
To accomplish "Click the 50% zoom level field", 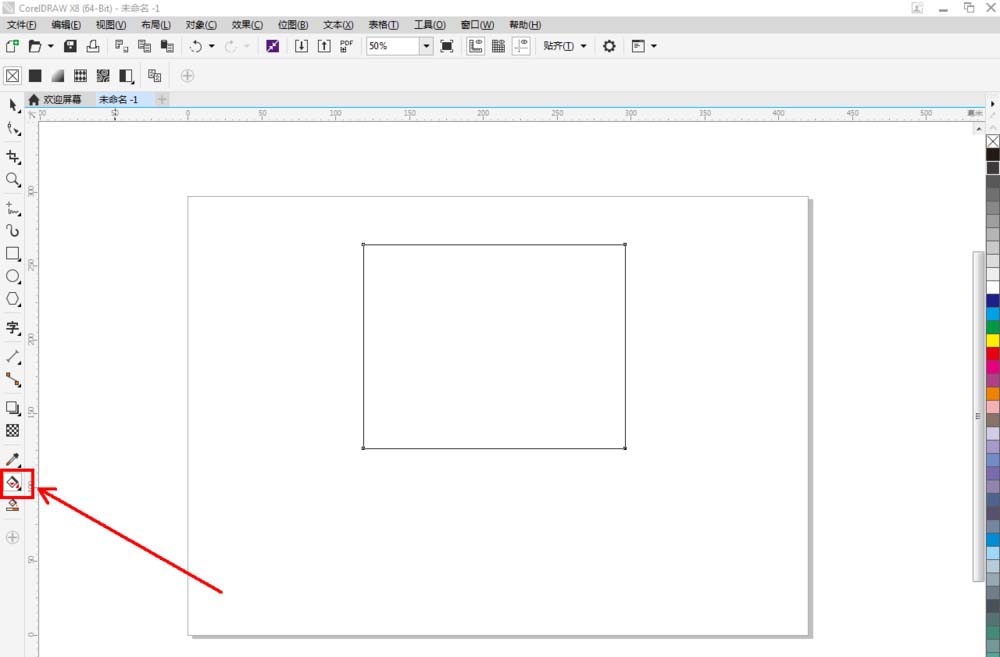I will 392,46.
